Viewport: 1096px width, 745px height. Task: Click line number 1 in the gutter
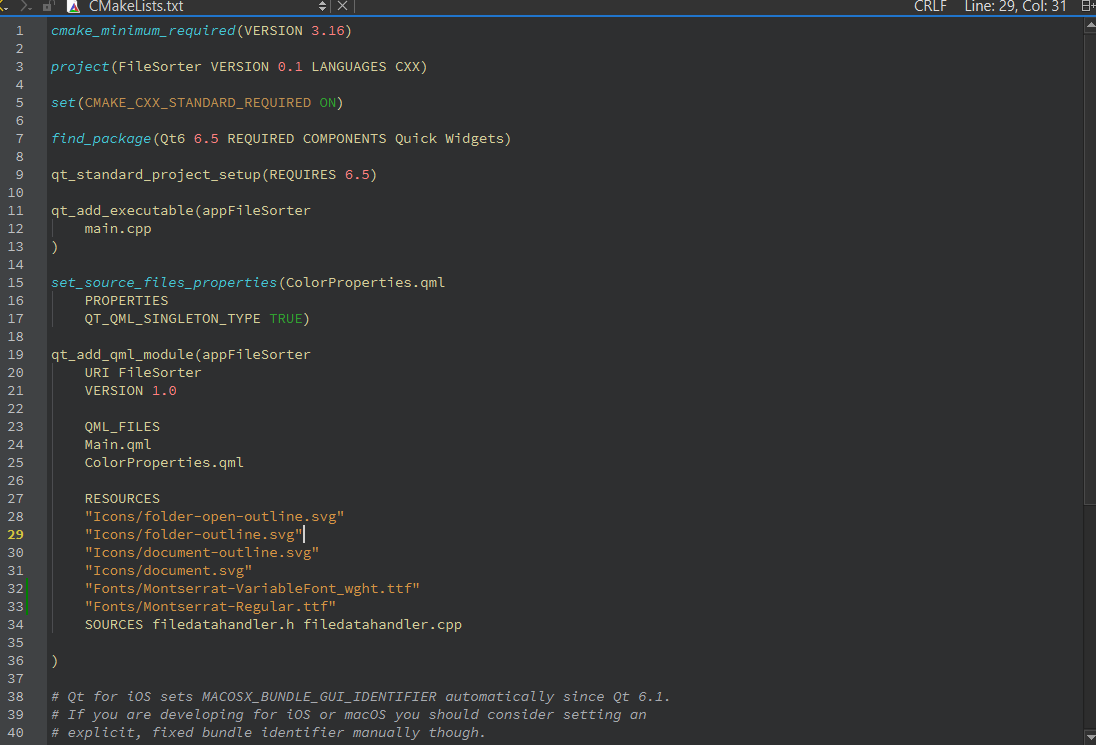pos(19,31)
